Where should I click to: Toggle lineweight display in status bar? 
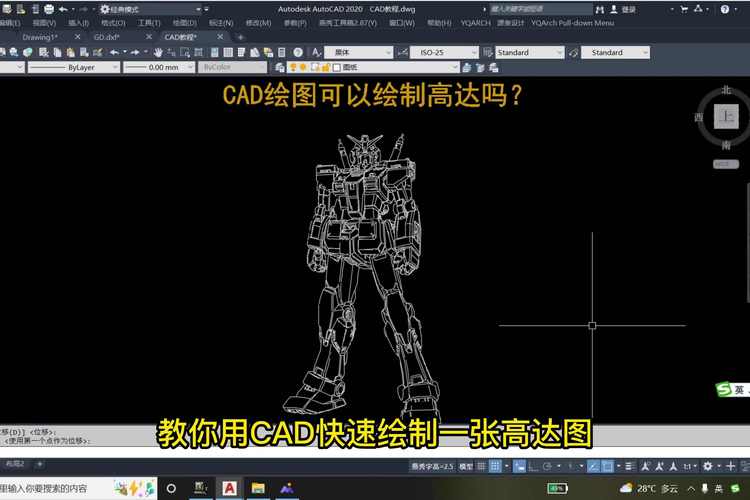629,466
